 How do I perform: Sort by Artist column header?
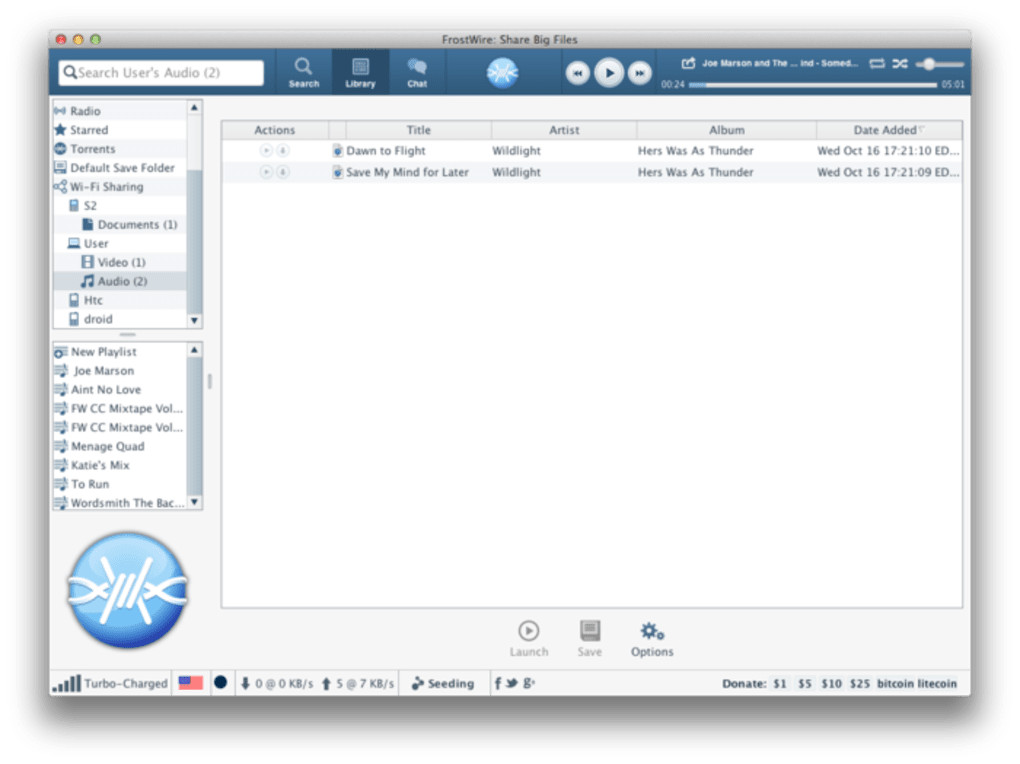[x=564, y=130]
